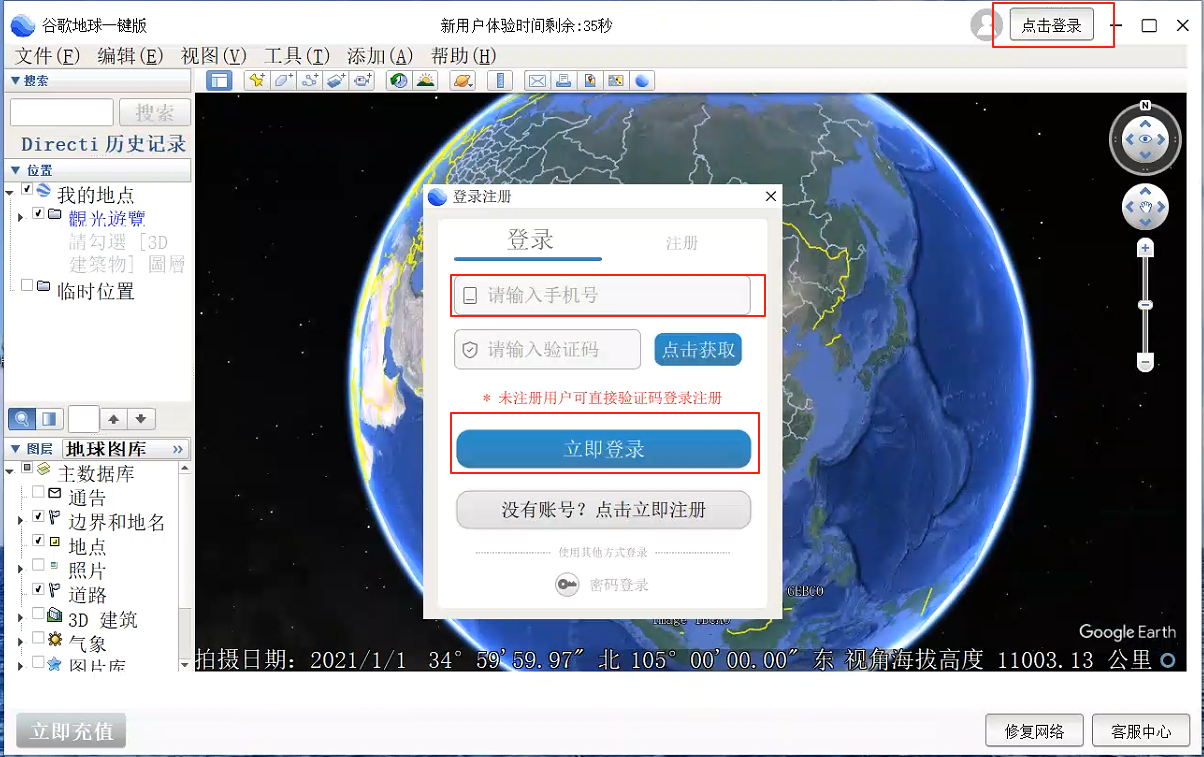
Task: Click the add polygon toolbar icon
Action: coord(284,80)
